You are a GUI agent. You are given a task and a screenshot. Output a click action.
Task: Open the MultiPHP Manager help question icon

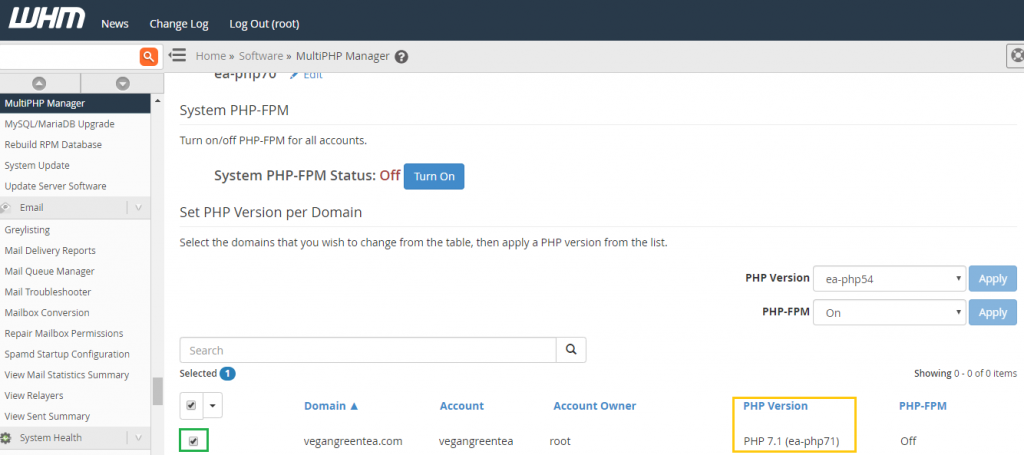(402, 57)
